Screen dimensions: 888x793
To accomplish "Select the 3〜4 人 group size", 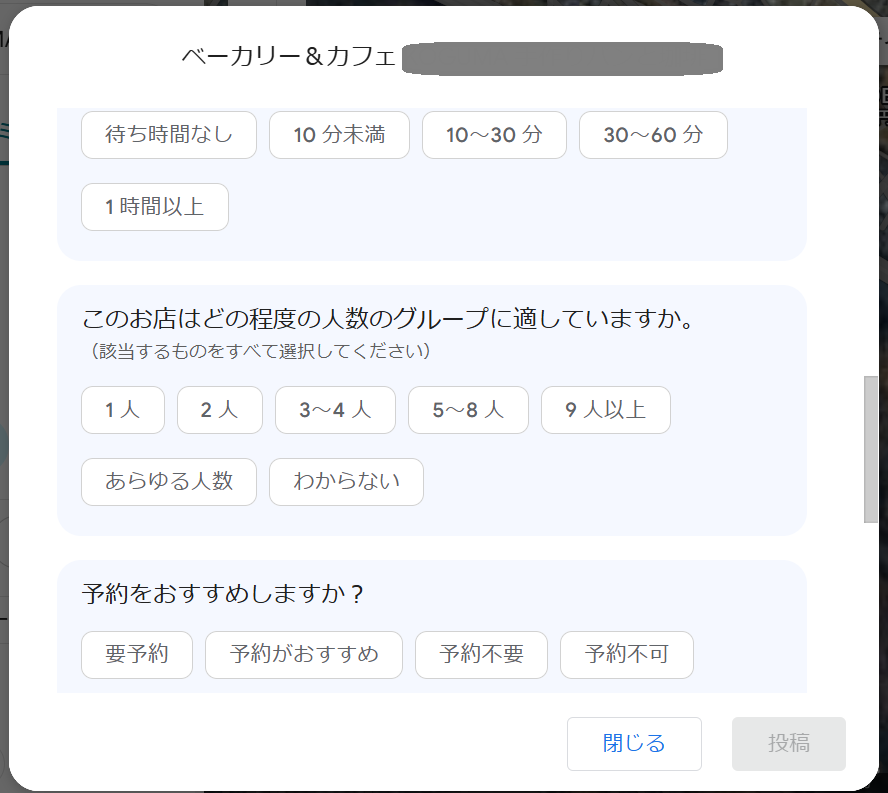I will pyautogui.click(x=335, y=410).
